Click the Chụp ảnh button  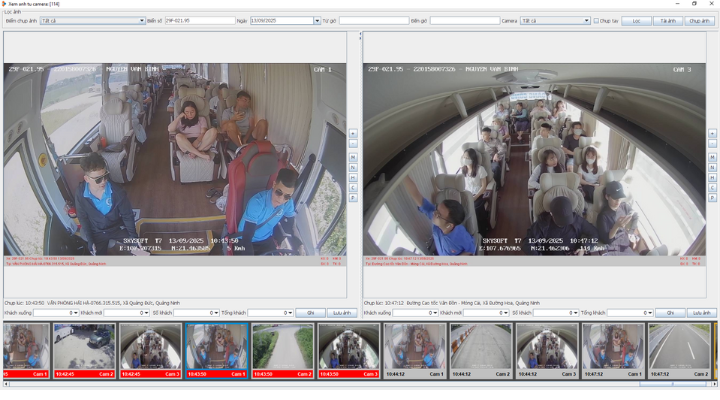pyautogui.click(x=700, y=20)
